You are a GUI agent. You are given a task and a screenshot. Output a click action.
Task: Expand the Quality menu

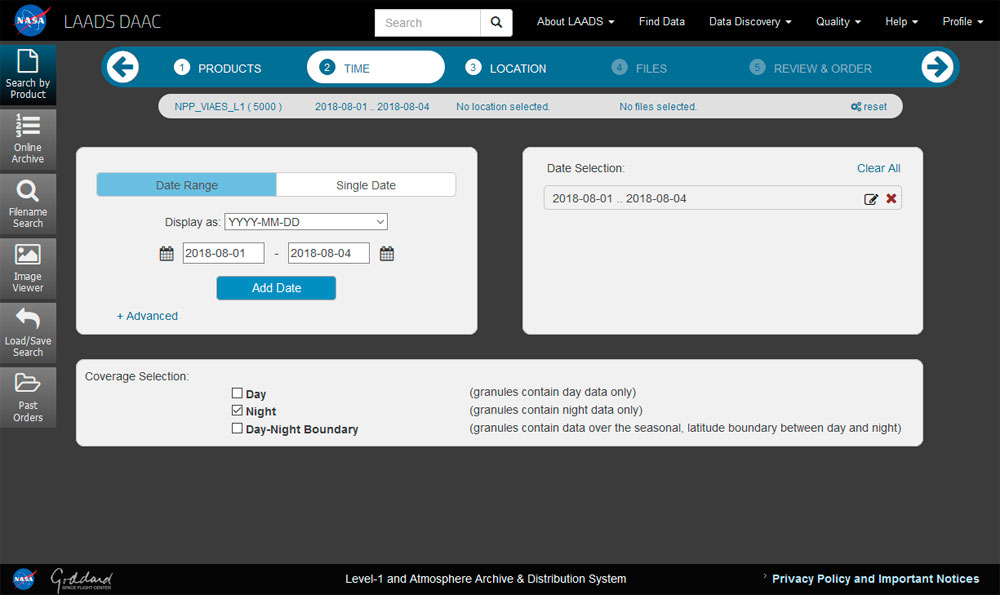pos(838,22)
